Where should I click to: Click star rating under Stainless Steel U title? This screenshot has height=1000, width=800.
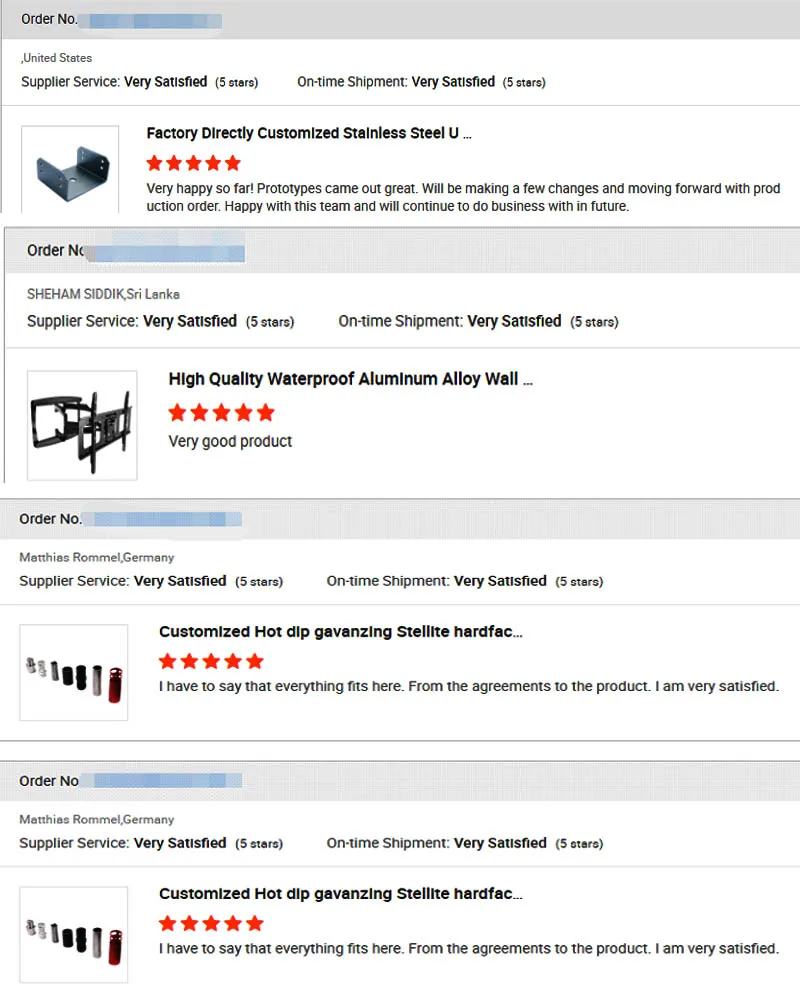[193, 163]
